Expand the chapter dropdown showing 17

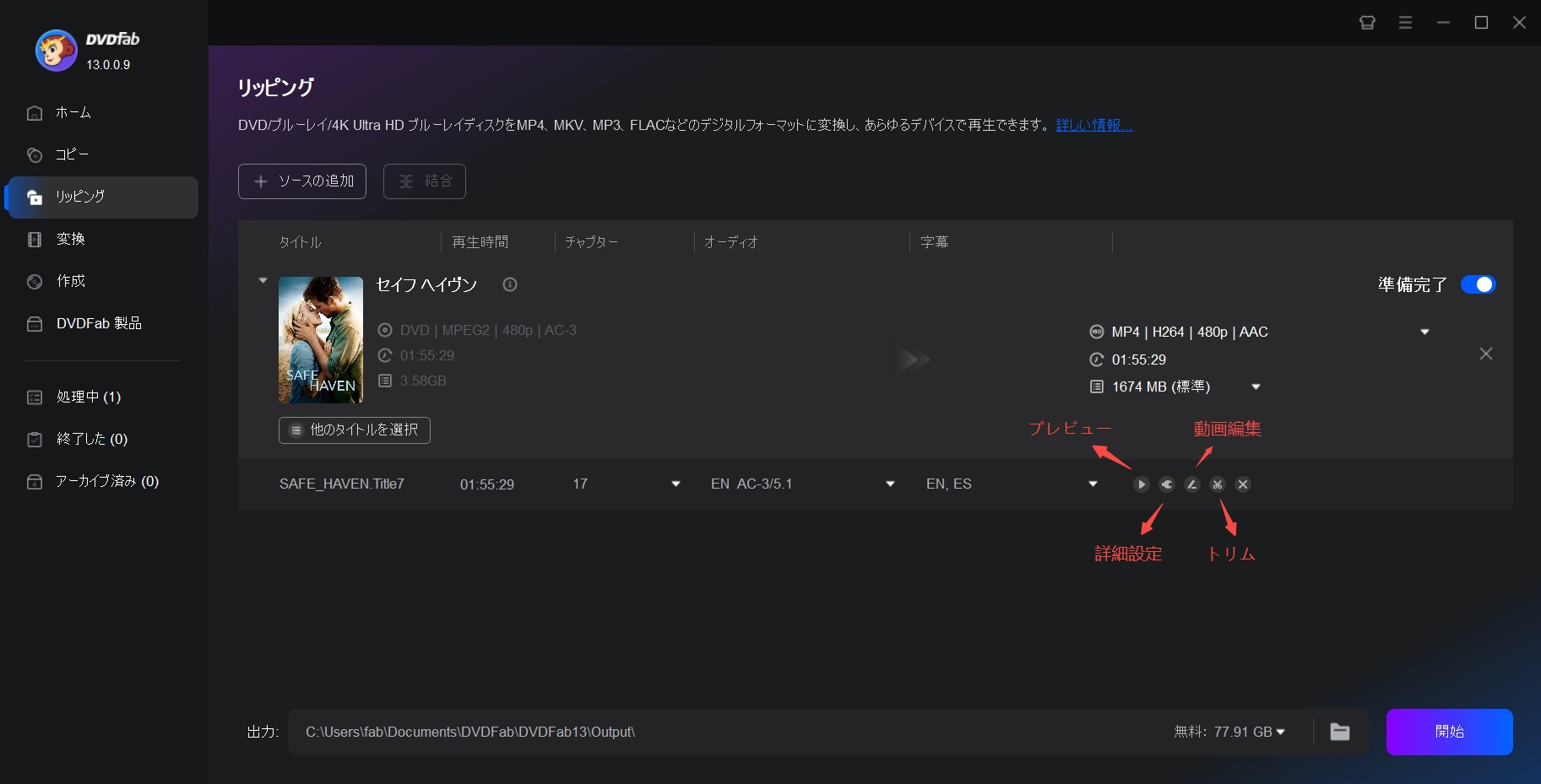(676, 484)
